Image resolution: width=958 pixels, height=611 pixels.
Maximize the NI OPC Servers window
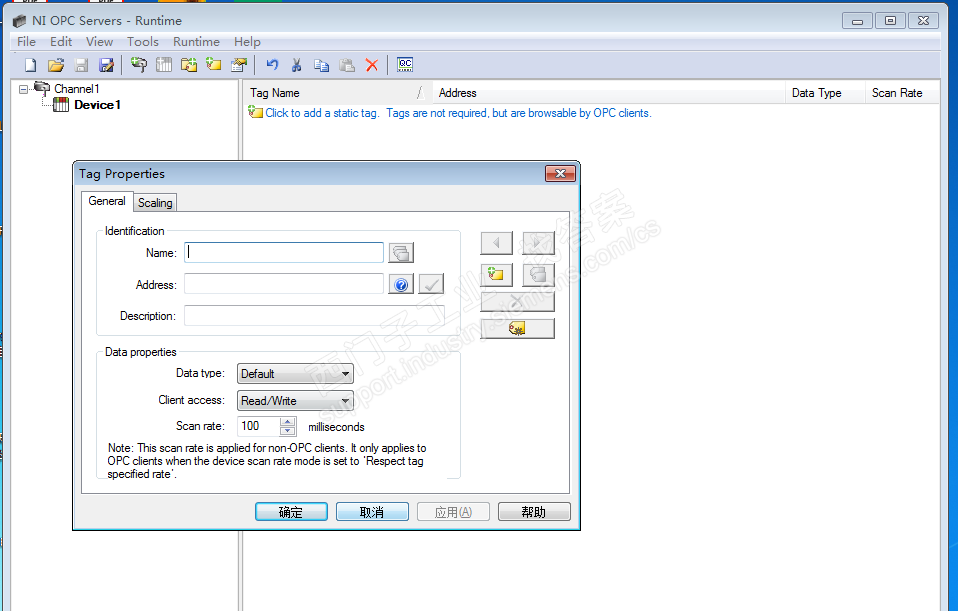(891, 21)
